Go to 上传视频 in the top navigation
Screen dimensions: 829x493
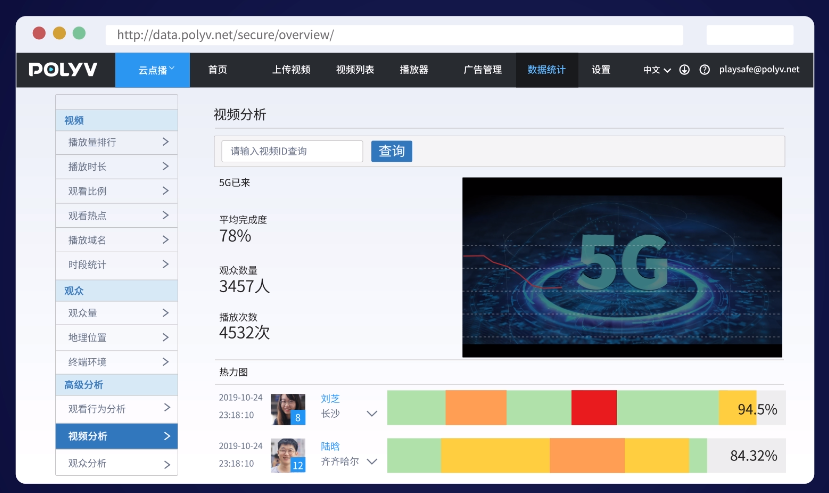pyautogui.click(x=291, y=70)
